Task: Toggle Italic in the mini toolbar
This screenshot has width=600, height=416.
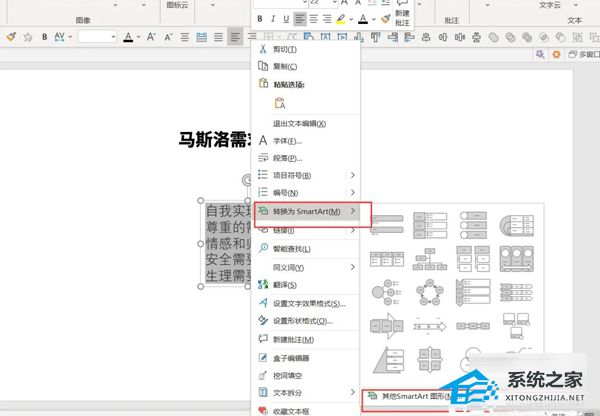Action: pyautogui.click(x=273, y=18)
